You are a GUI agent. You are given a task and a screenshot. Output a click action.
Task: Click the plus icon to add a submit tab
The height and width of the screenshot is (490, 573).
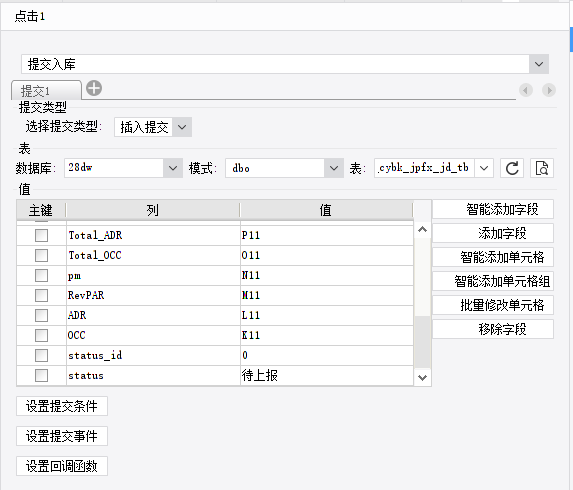click(x=94, y=88)
